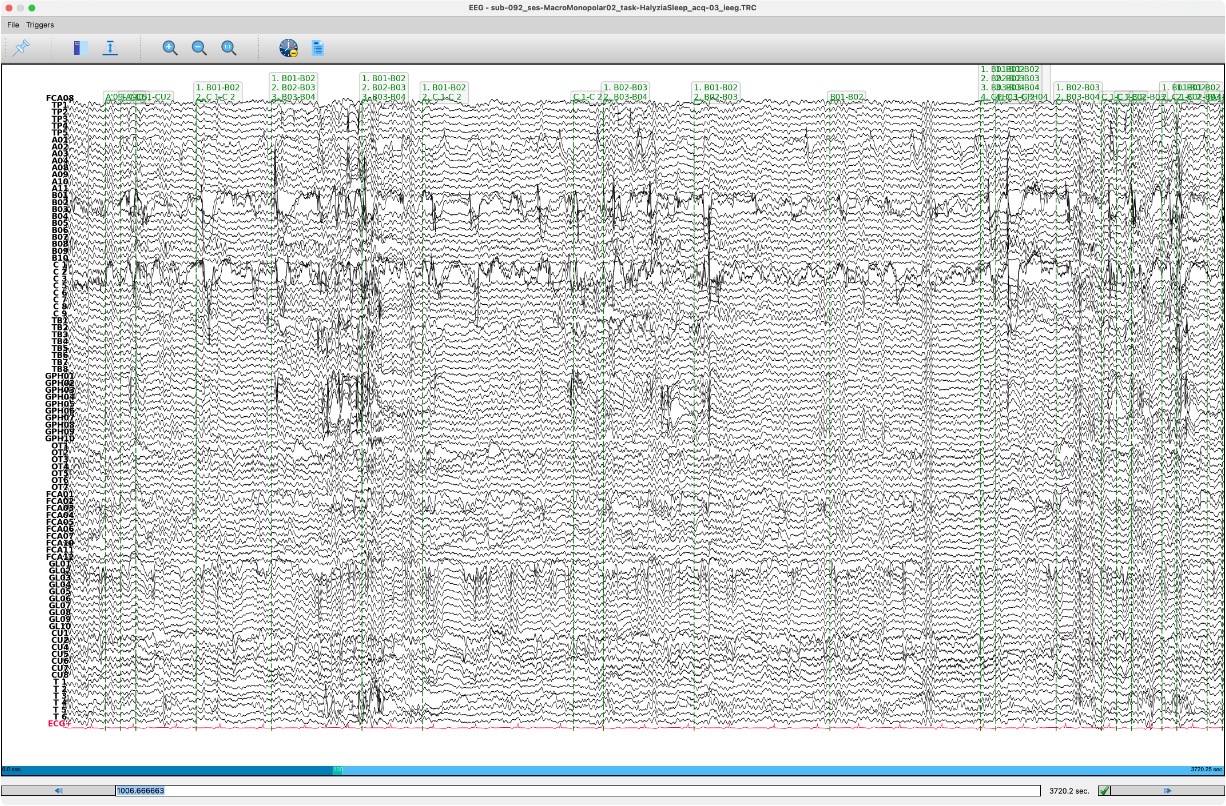Select the ECG channel label
The height and width of the screenshot is (806, 1226).
tap(59, 722)
